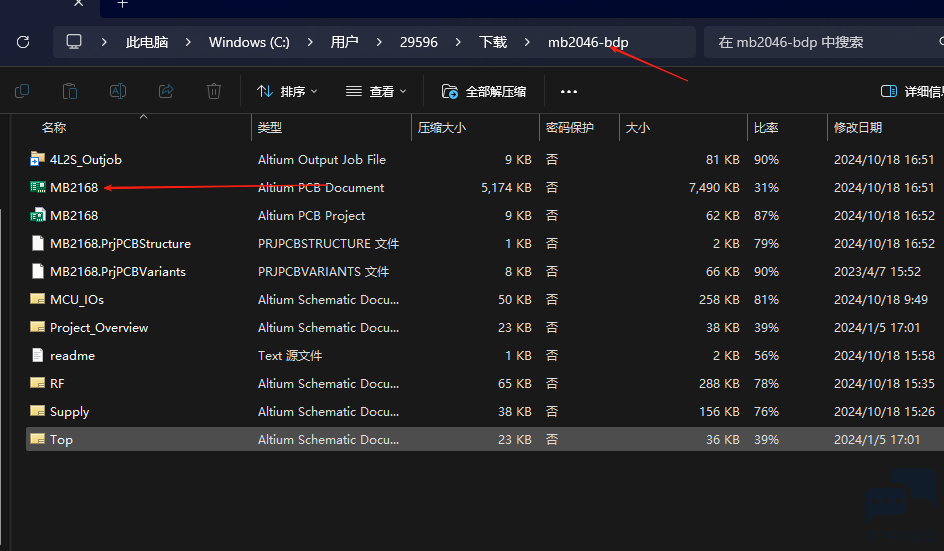
Task: Select the Supply schematic icon
Action: [x=37, y=411]
